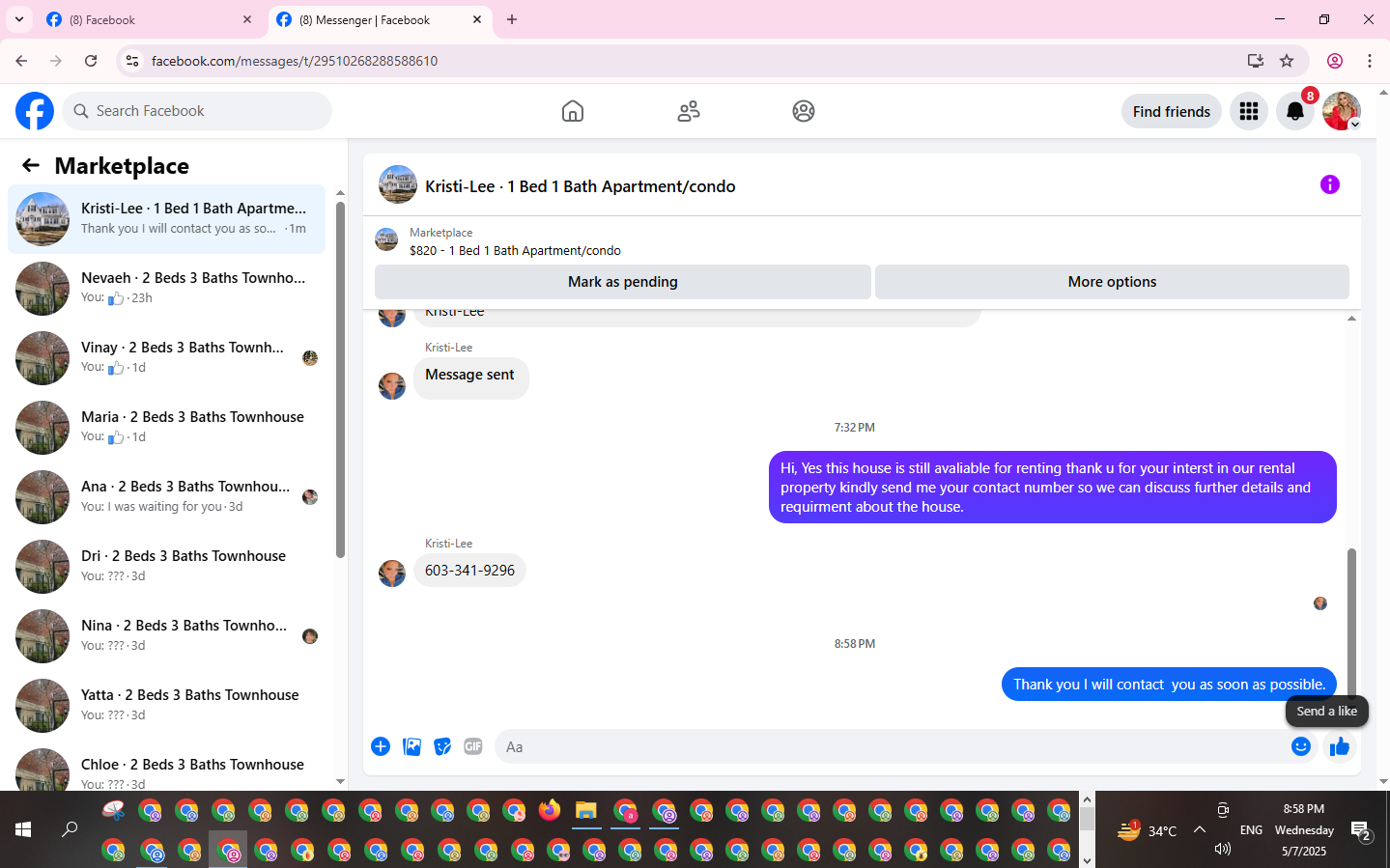Open a new browser tab
Screen dimensions: 1390x868
[x=512, y=19]
